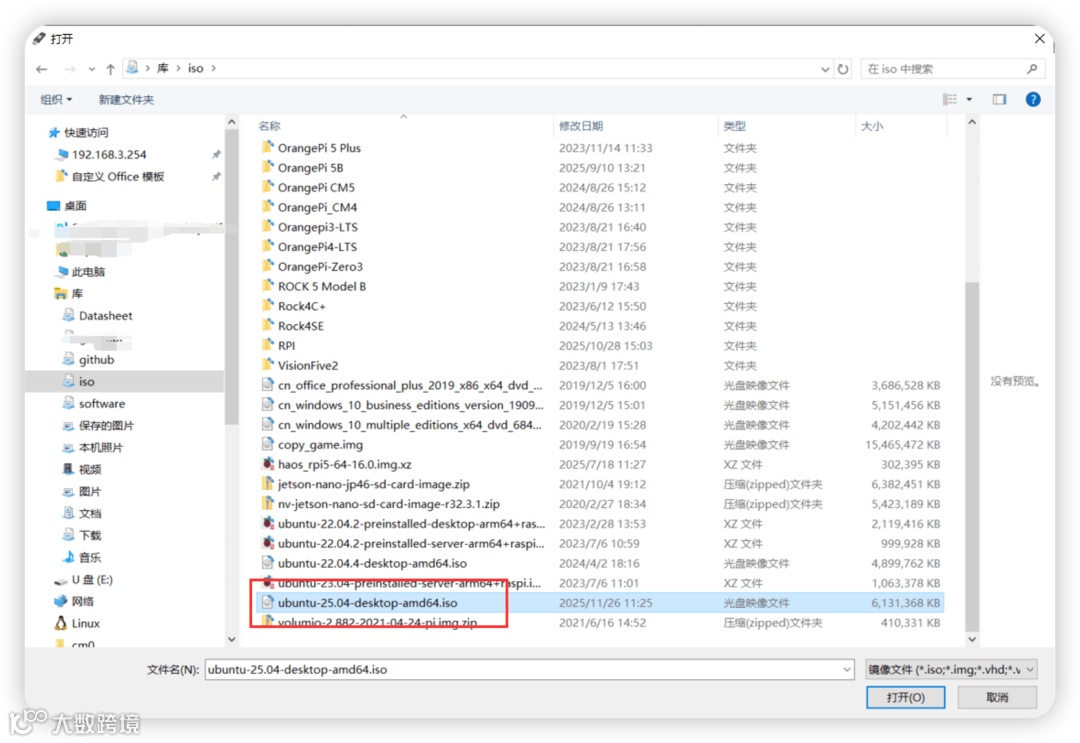Screen dimensions: 1080x743
Task: Open the recent locations dropdown arrow
Action: 92,69
